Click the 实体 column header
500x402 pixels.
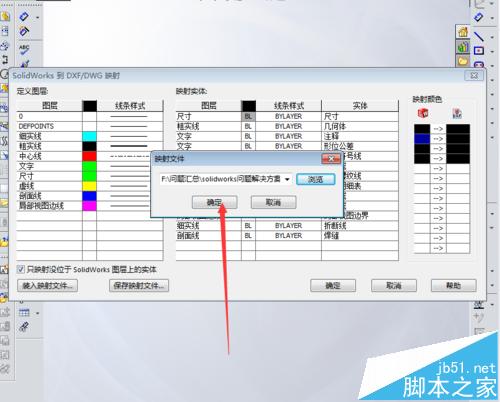tap(360, 106)
